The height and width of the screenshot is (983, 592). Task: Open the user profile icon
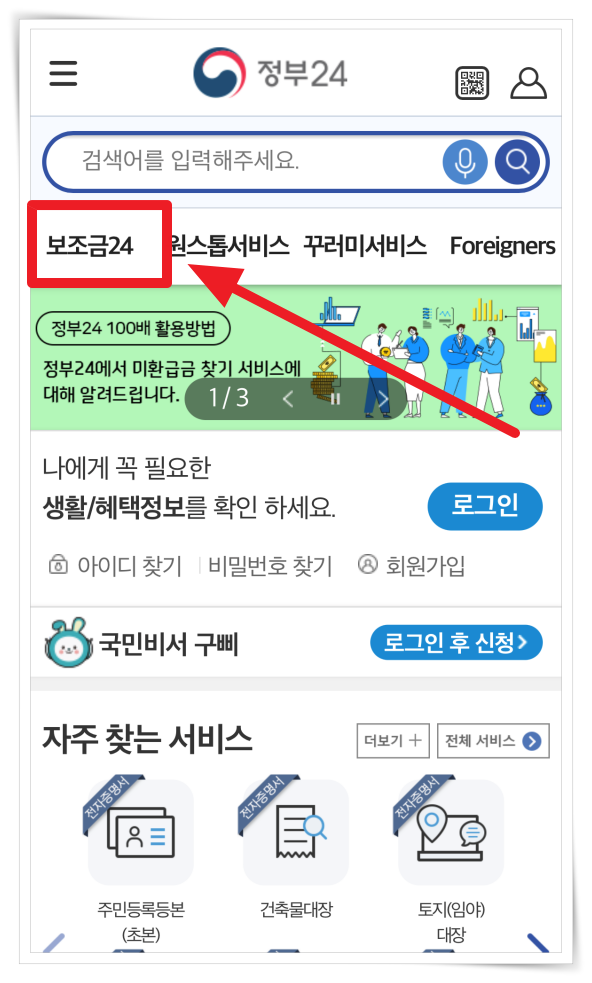click(x=529, y=83)
